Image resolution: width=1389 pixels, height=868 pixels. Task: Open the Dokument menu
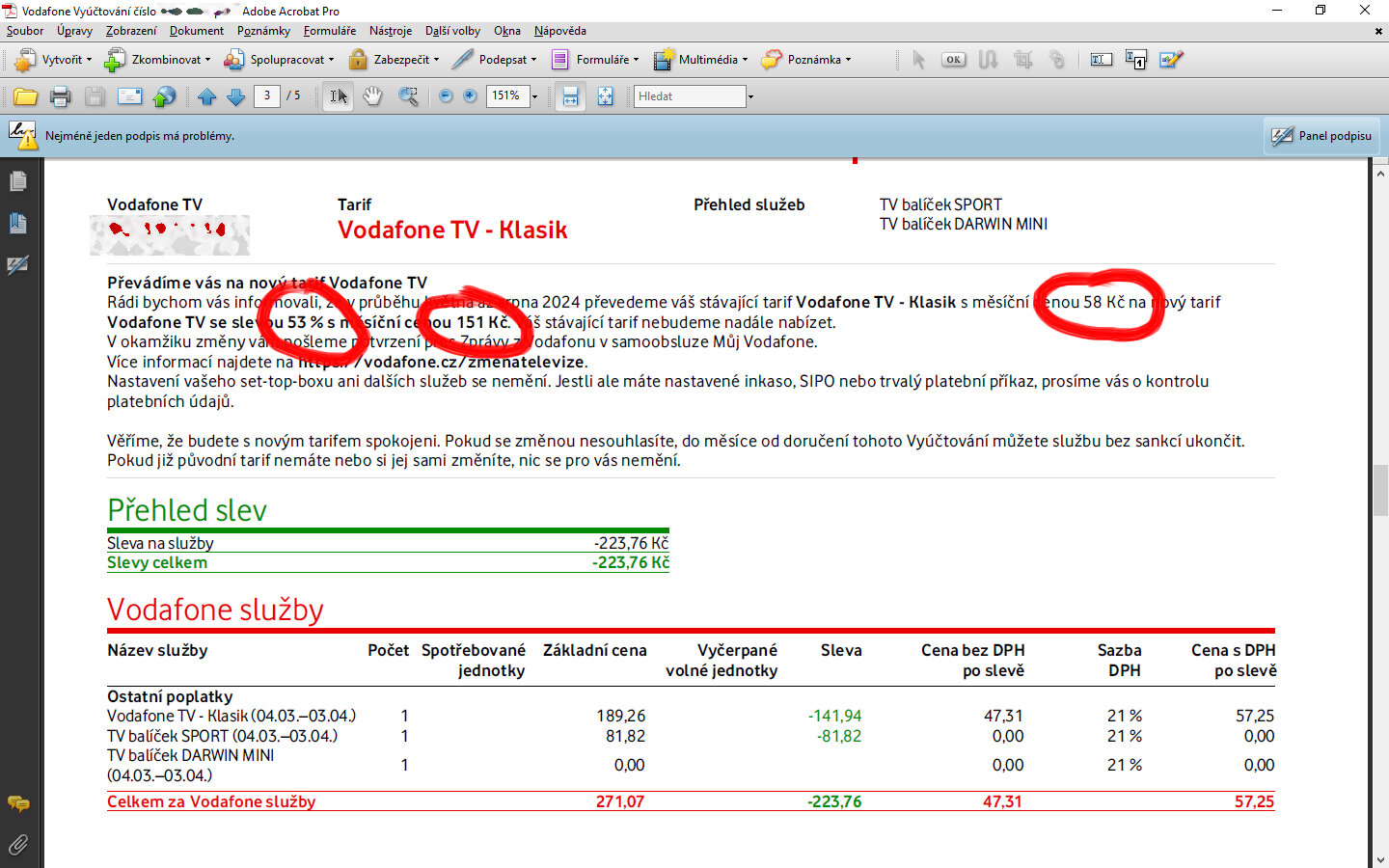point(196,31)
